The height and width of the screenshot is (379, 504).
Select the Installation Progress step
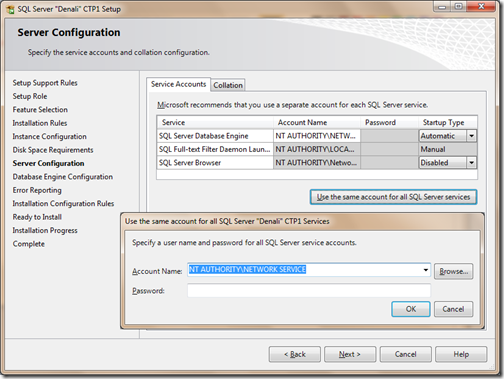45,230
